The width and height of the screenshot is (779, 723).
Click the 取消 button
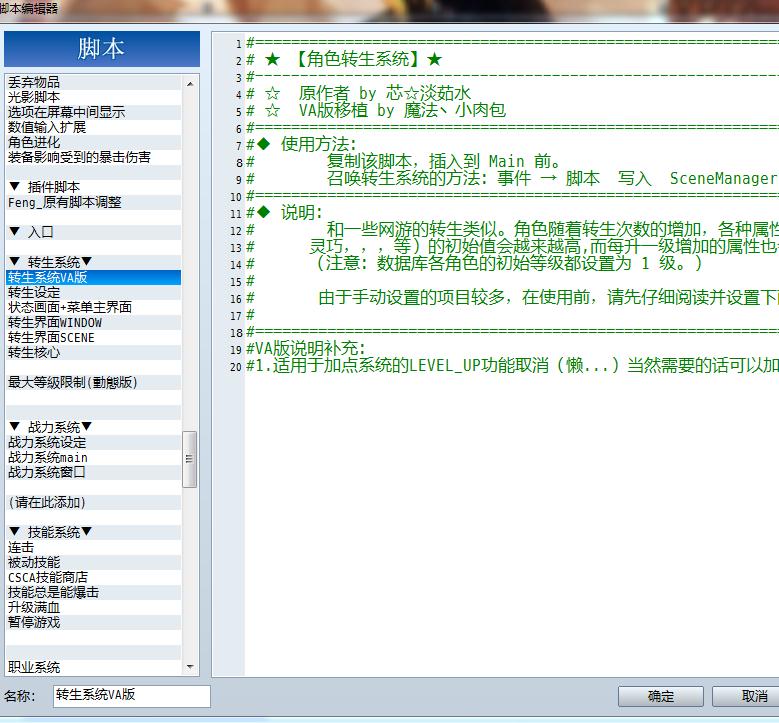pyautogui.click(x=748, y=696)
